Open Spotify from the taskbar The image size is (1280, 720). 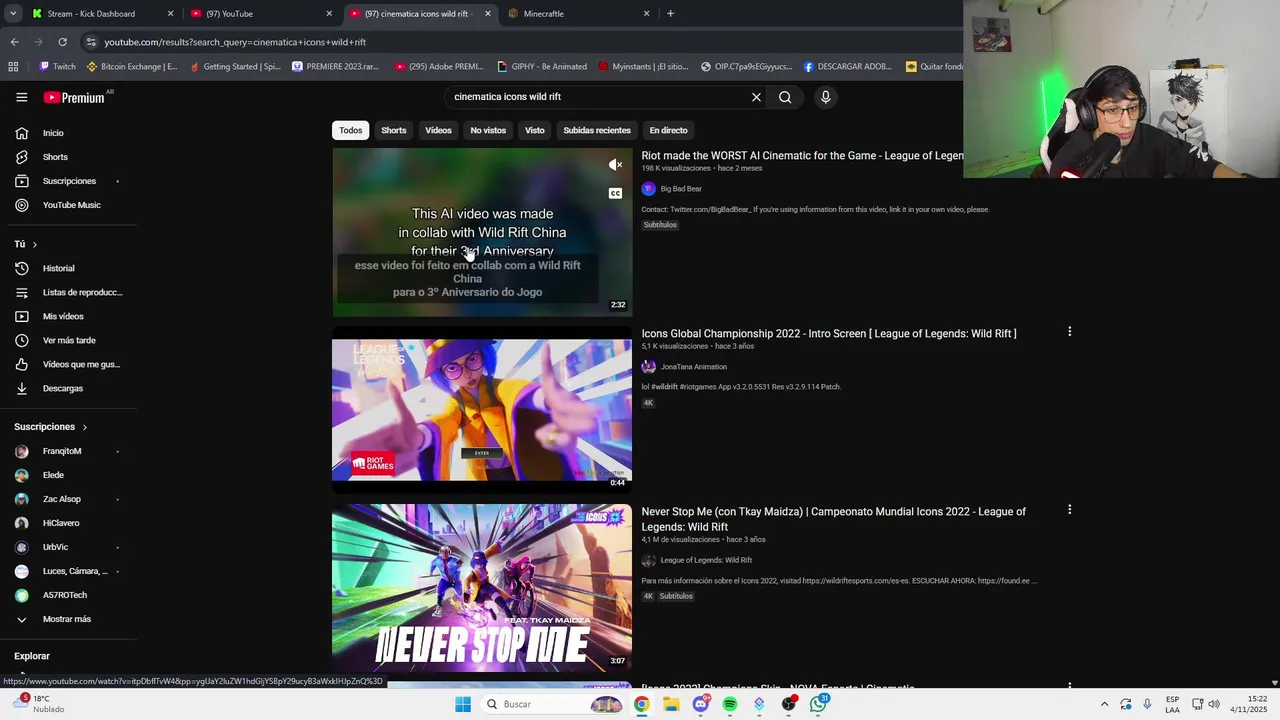coord(730,704)
